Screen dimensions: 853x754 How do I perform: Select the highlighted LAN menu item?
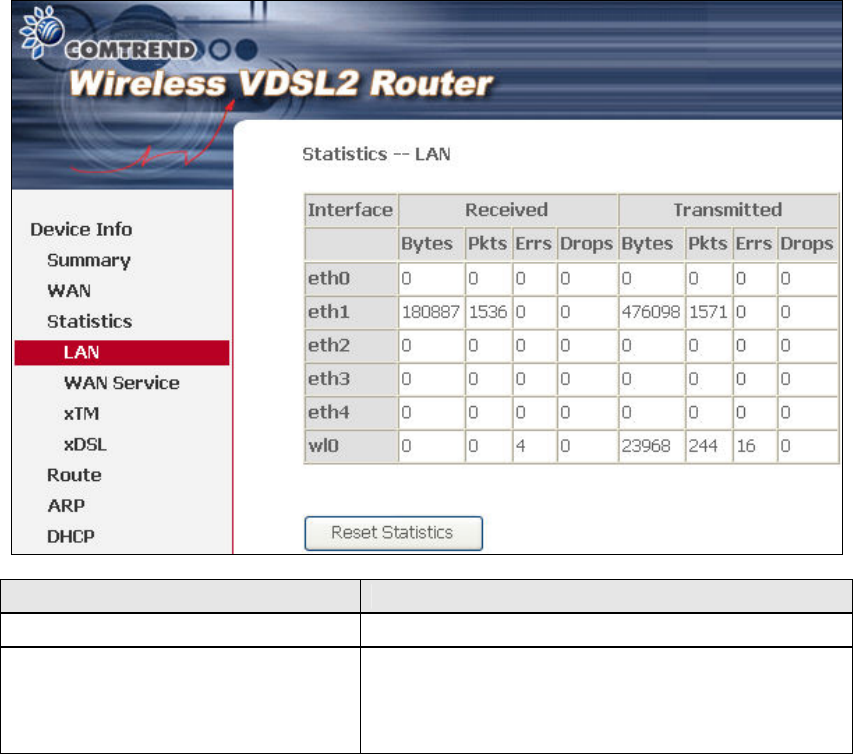(122, 353)
